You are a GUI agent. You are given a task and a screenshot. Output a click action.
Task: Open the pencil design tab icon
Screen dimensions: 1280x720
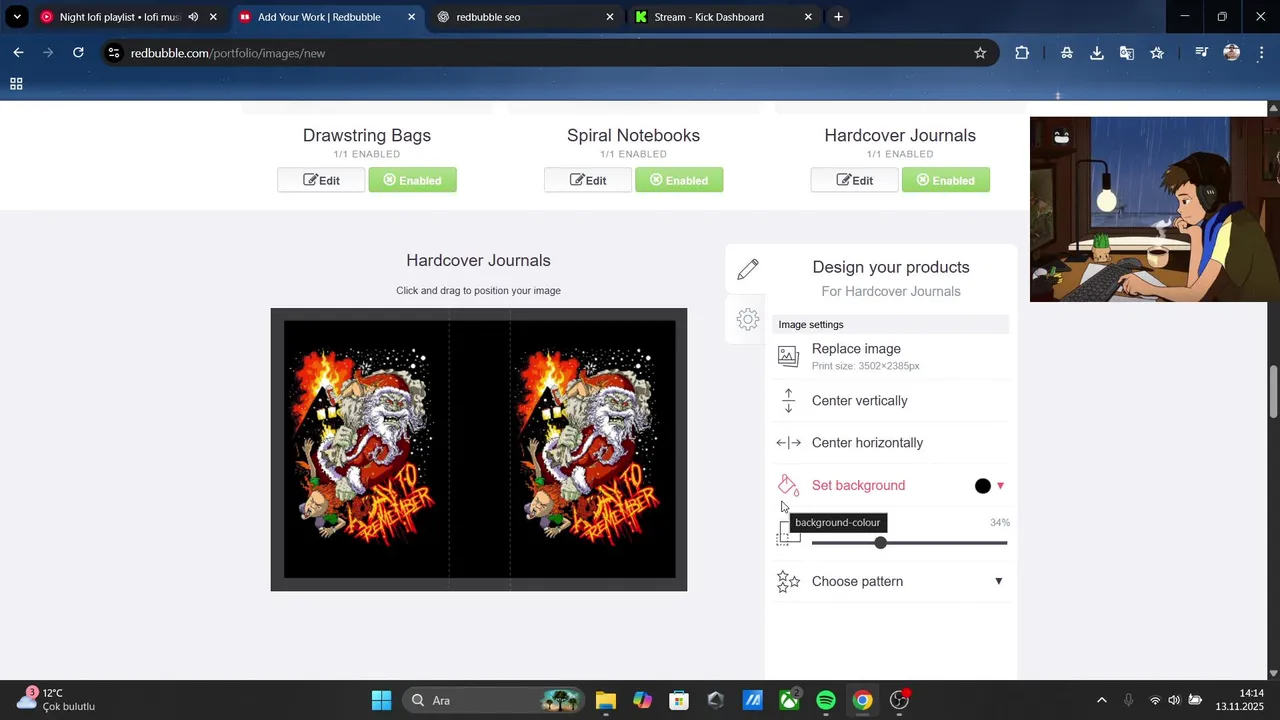(748, 269)
